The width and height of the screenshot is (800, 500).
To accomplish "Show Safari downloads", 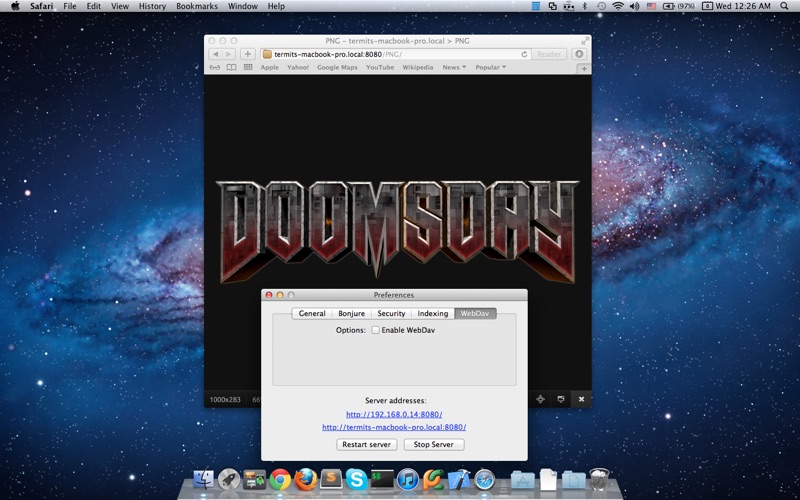I will click(579, 54).
